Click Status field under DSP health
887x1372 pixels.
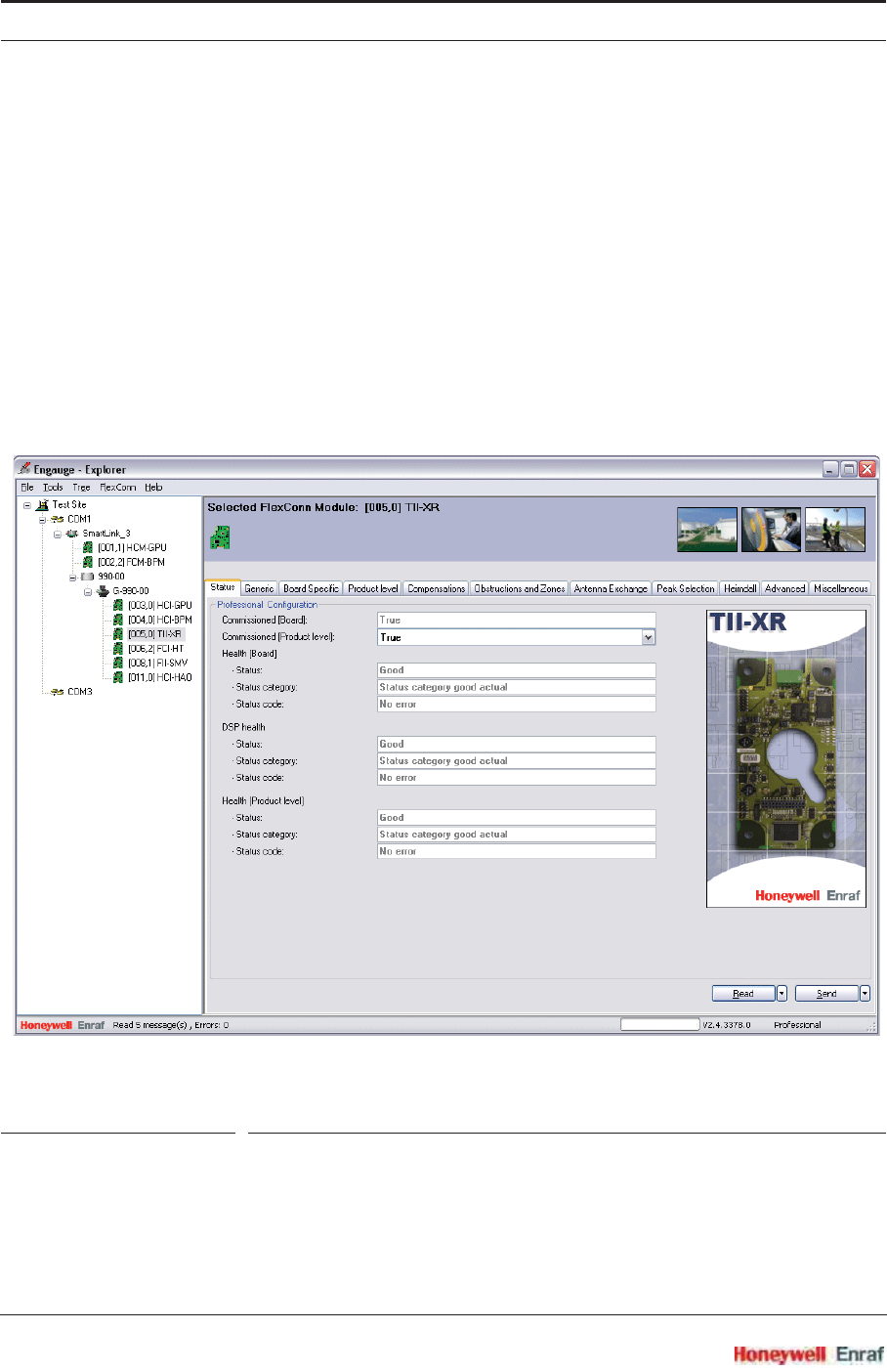517,744
